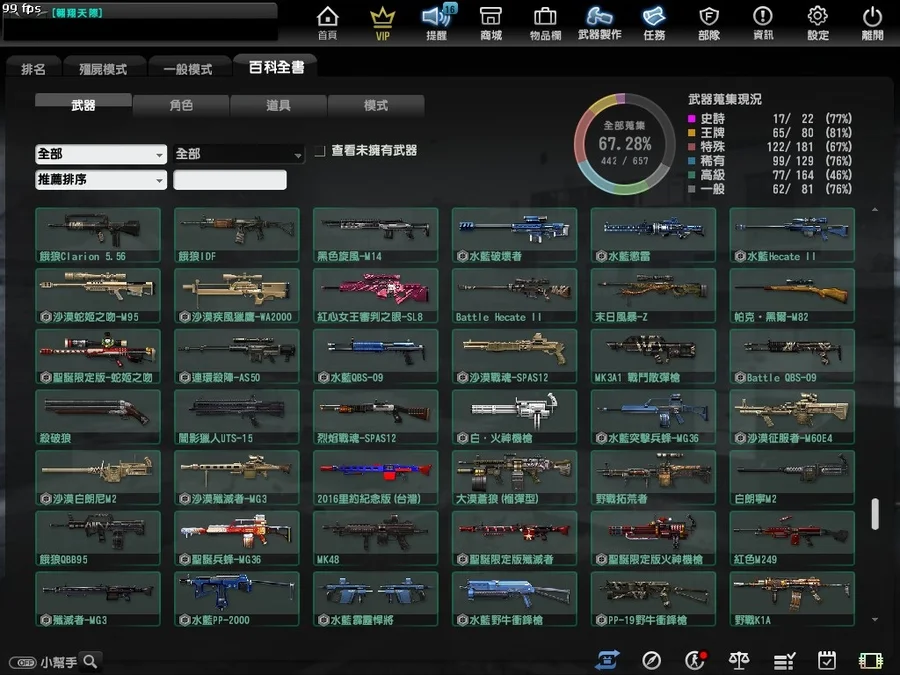Select the 餓狼IDF weapon card
The height and width of the screenshot is (675, 900).
236,235
